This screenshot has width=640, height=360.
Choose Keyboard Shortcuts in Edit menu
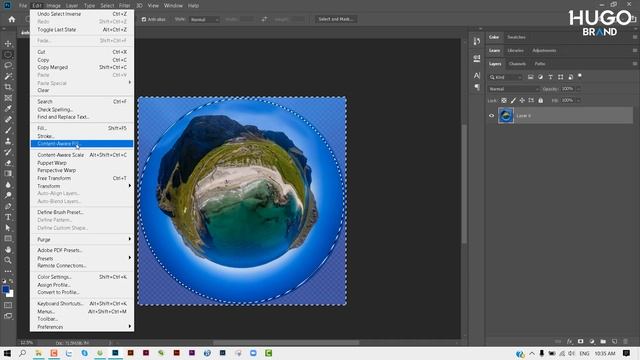pos(82,304)
